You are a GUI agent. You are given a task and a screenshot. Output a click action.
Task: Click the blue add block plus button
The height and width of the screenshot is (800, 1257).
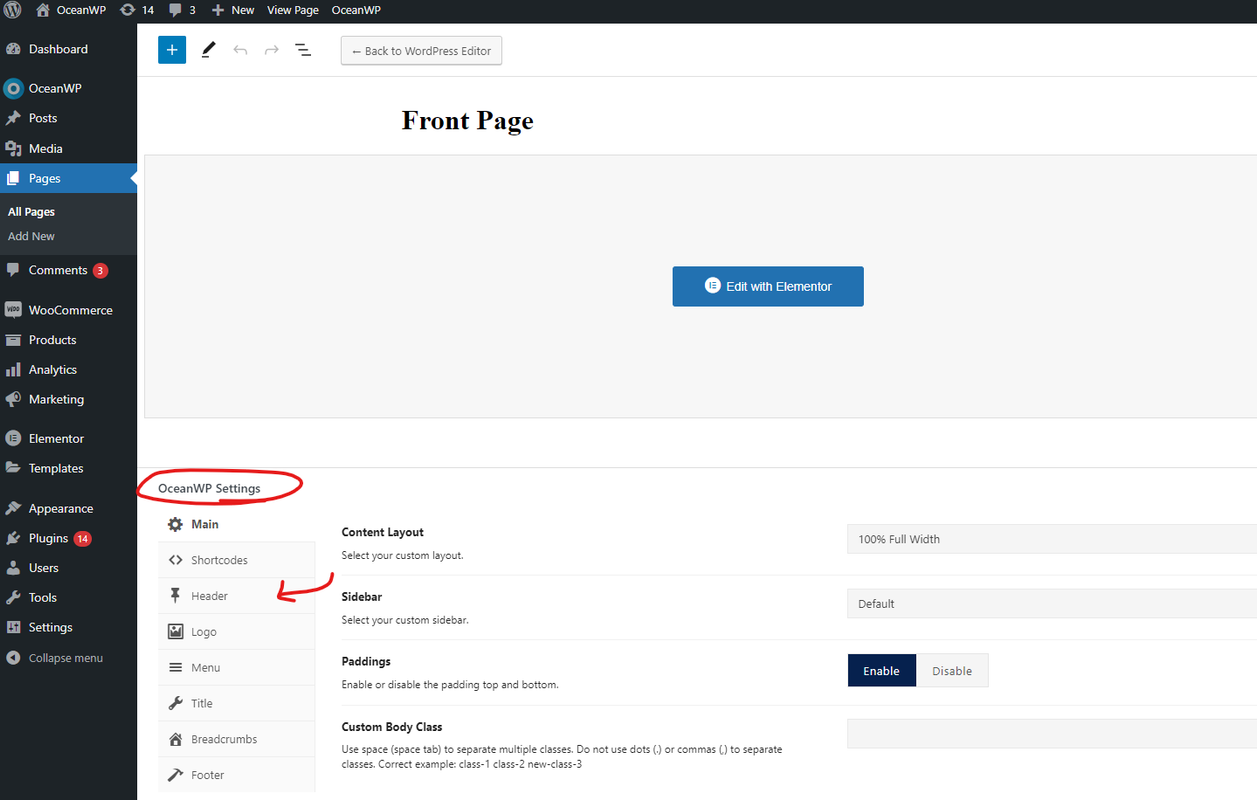[x=172, y=50]
